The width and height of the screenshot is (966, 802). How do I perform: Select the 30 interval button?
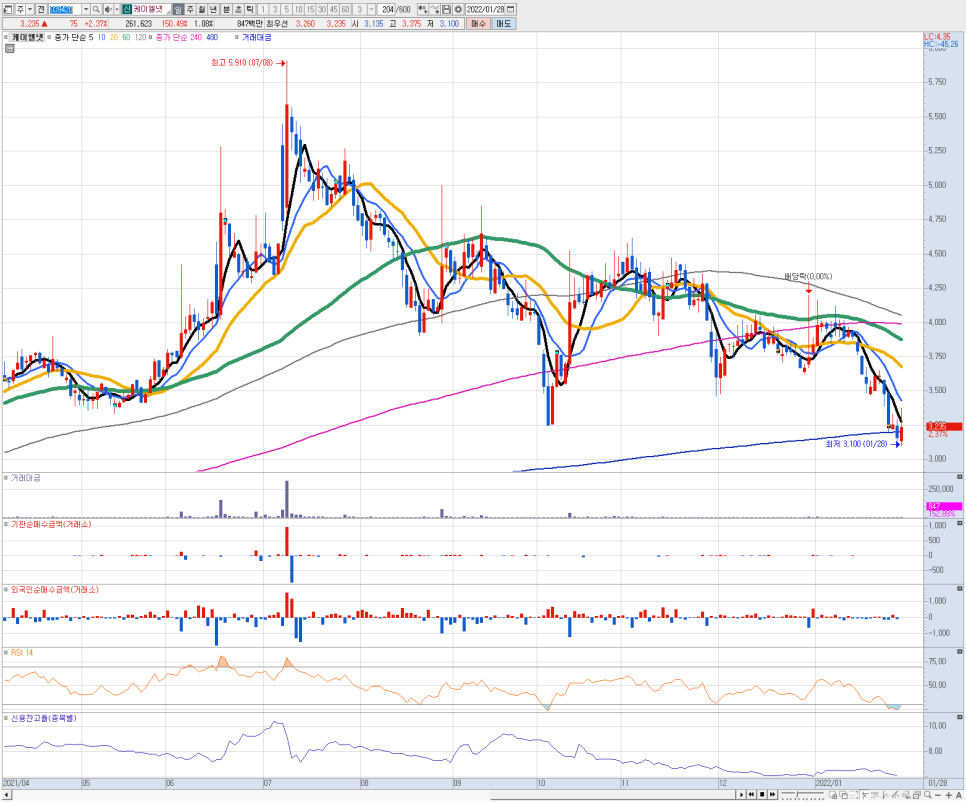tap(322, 9)
